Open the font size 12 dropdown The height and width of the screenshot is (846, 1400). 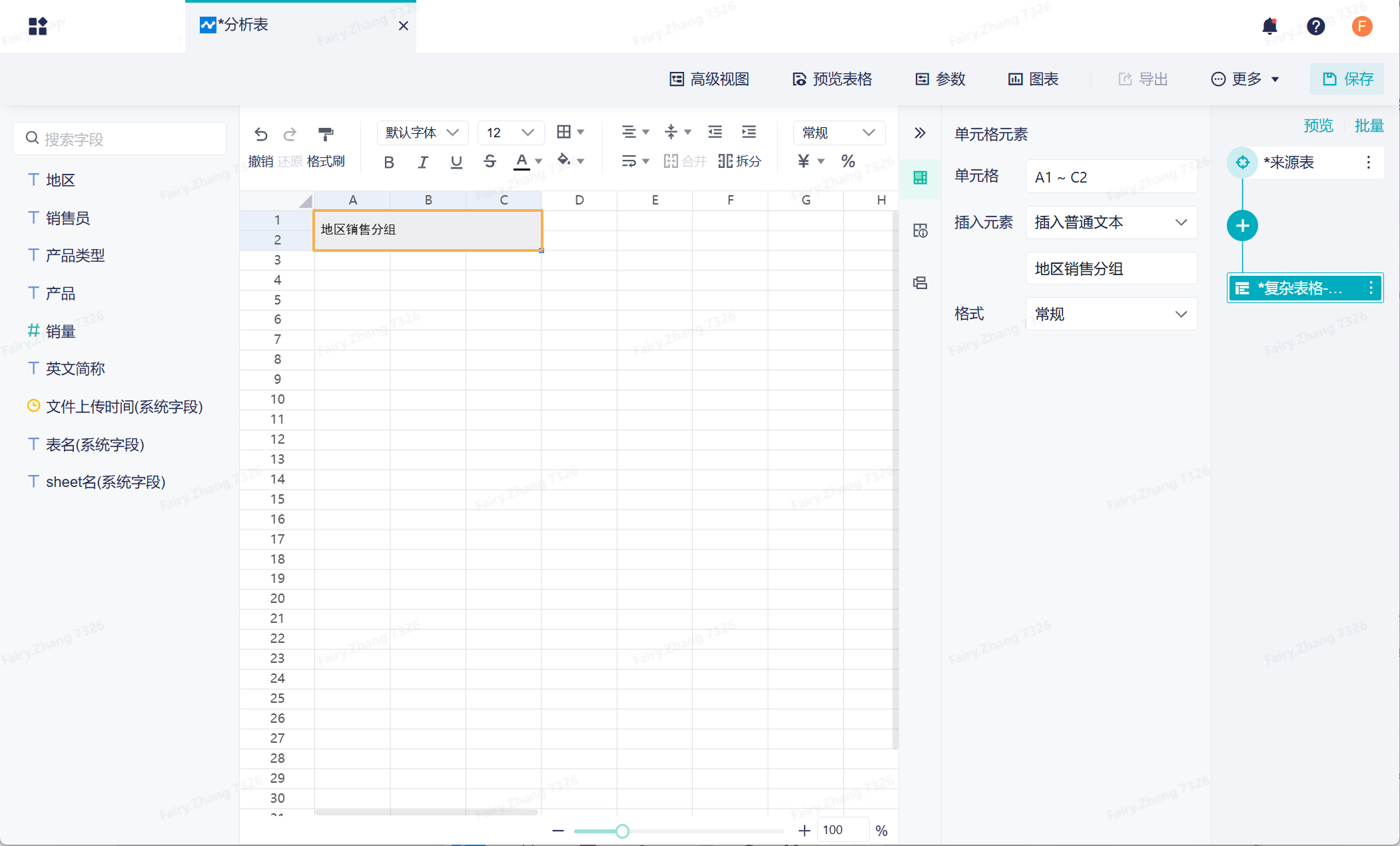click(x=510, y=133)
